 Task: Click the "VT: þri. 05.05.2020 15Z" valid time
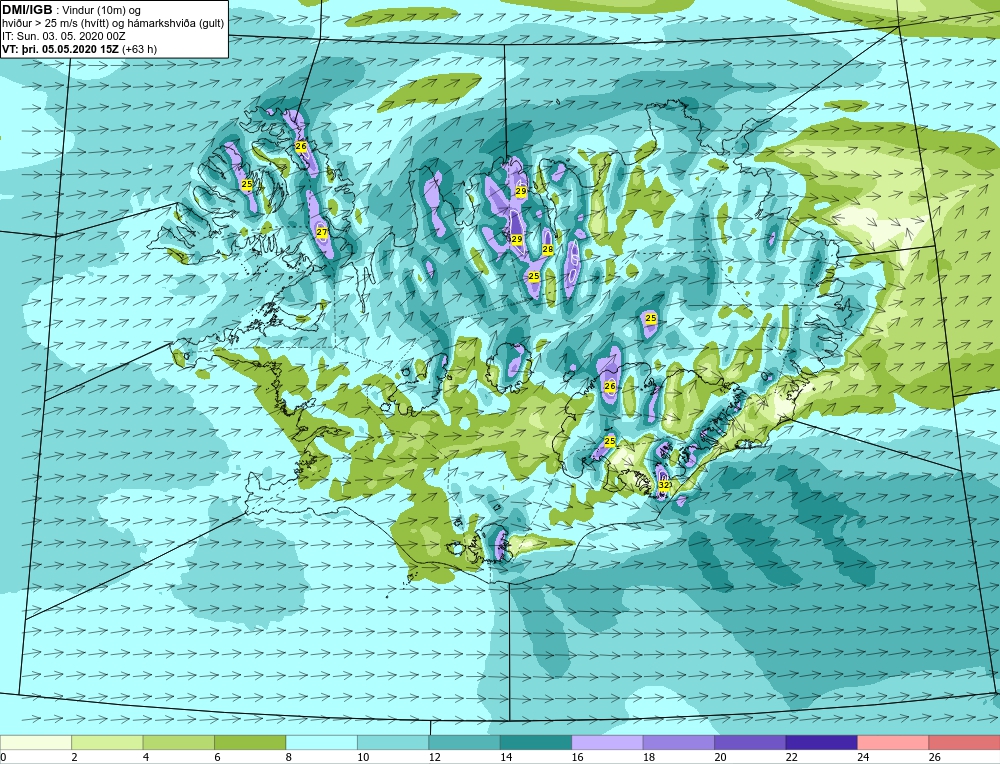pos(61,49)
